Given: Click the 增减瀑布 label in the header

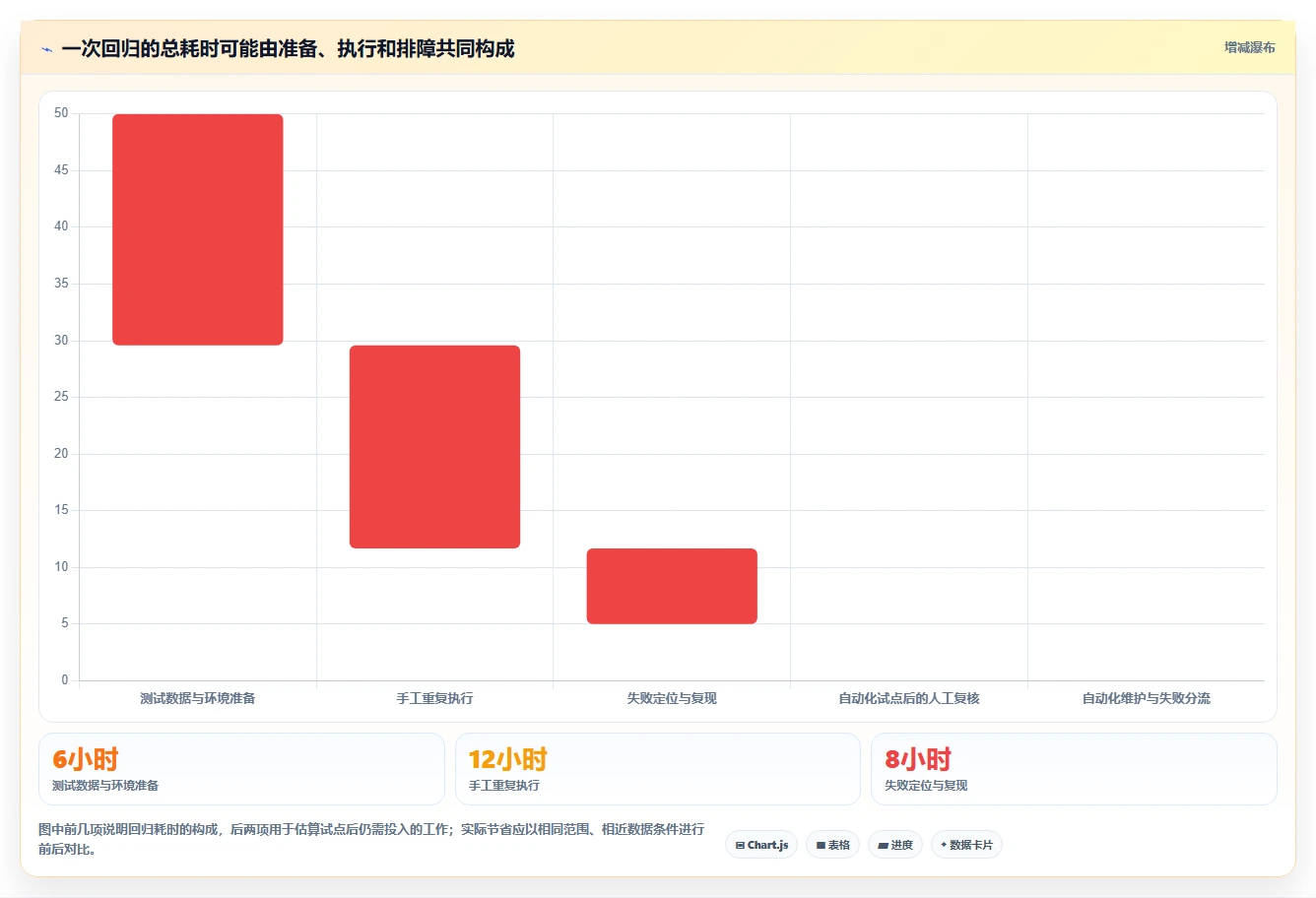Looking at the screenshot, I should pyautogui.click(x=1249, y=47).
